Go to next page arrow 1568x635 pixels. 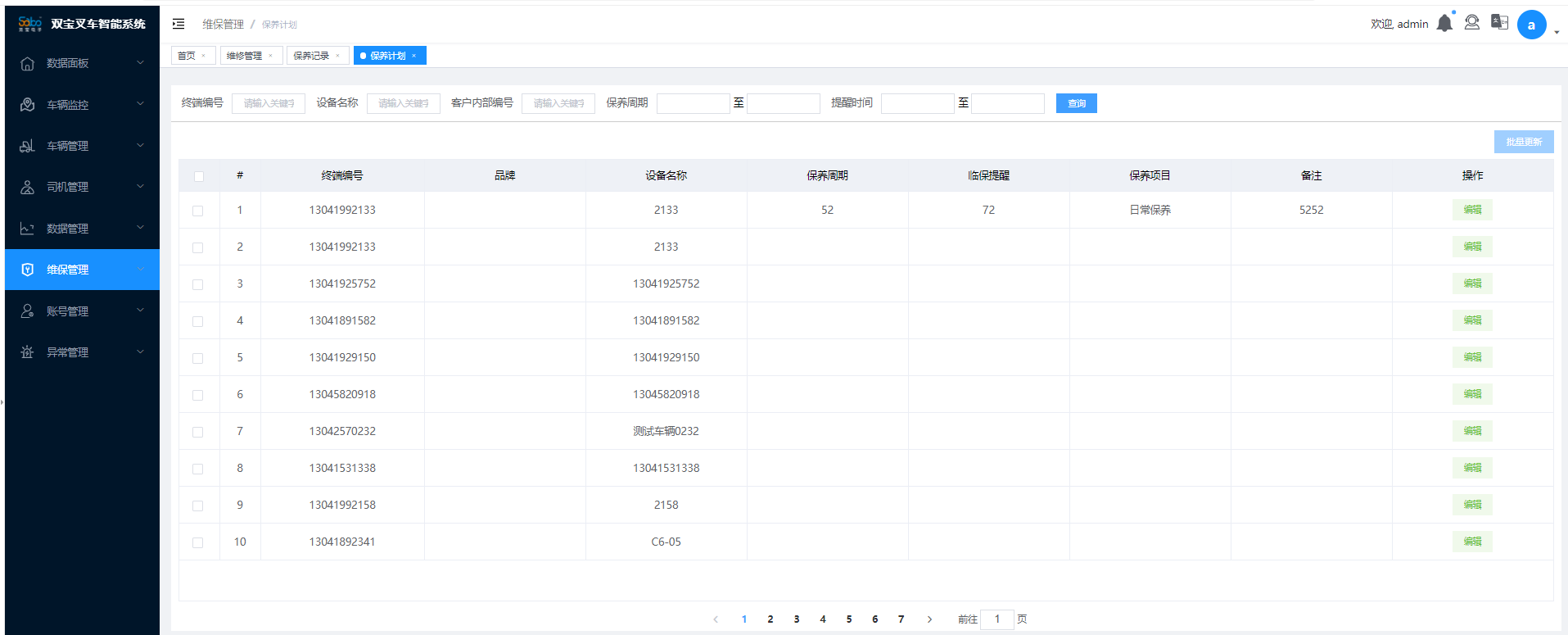pos(929,619)
